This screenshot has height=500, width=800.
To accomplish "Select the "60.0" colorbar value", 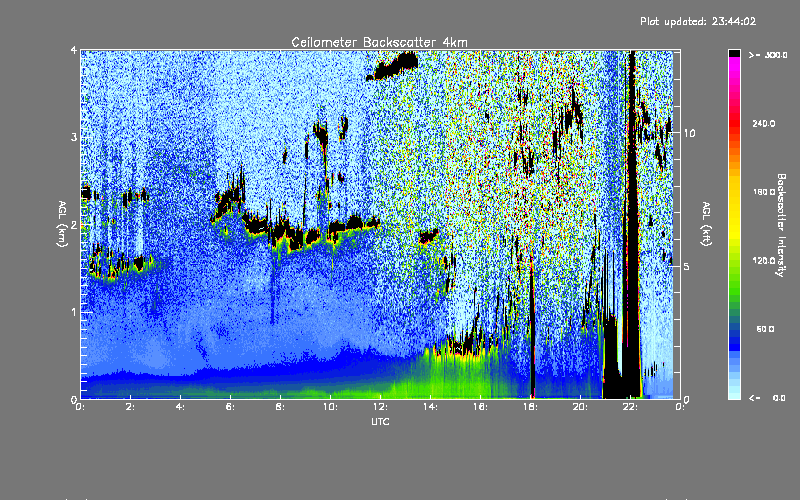I will point(765,329).
